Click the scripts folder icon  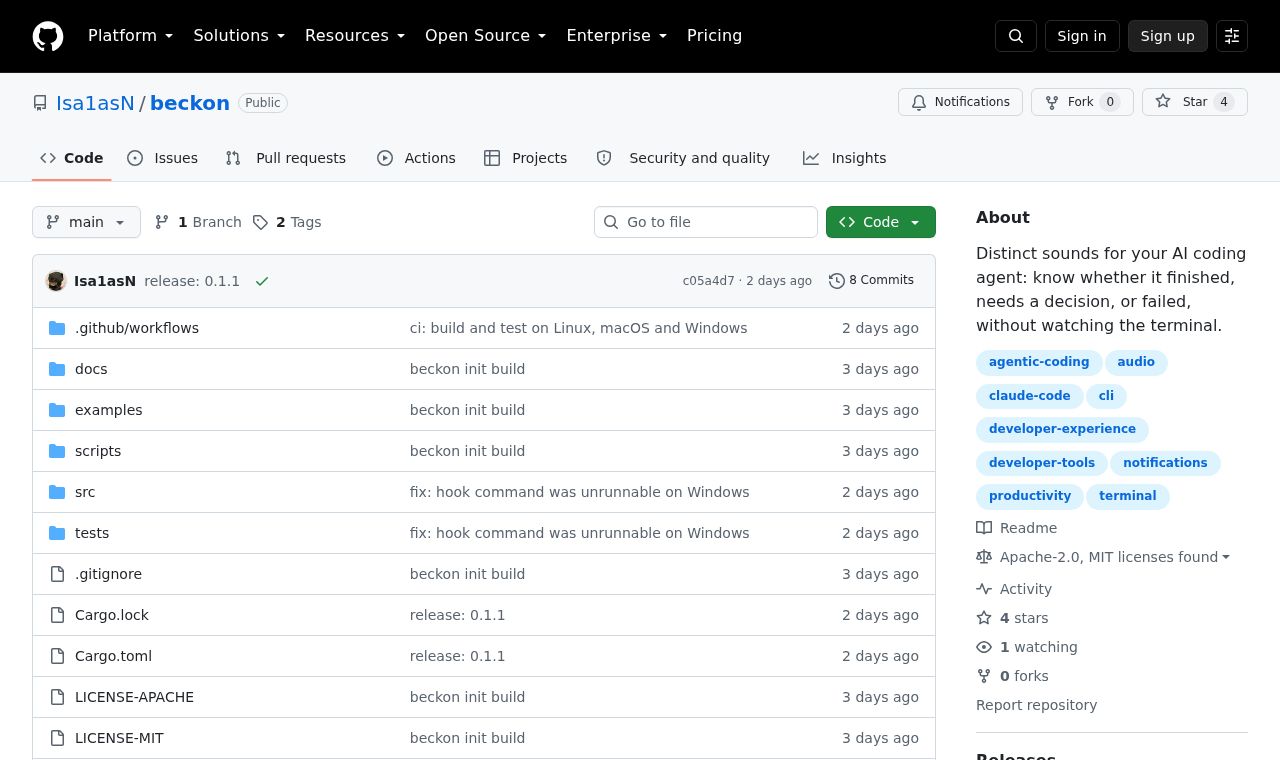[x=57, y=451]
